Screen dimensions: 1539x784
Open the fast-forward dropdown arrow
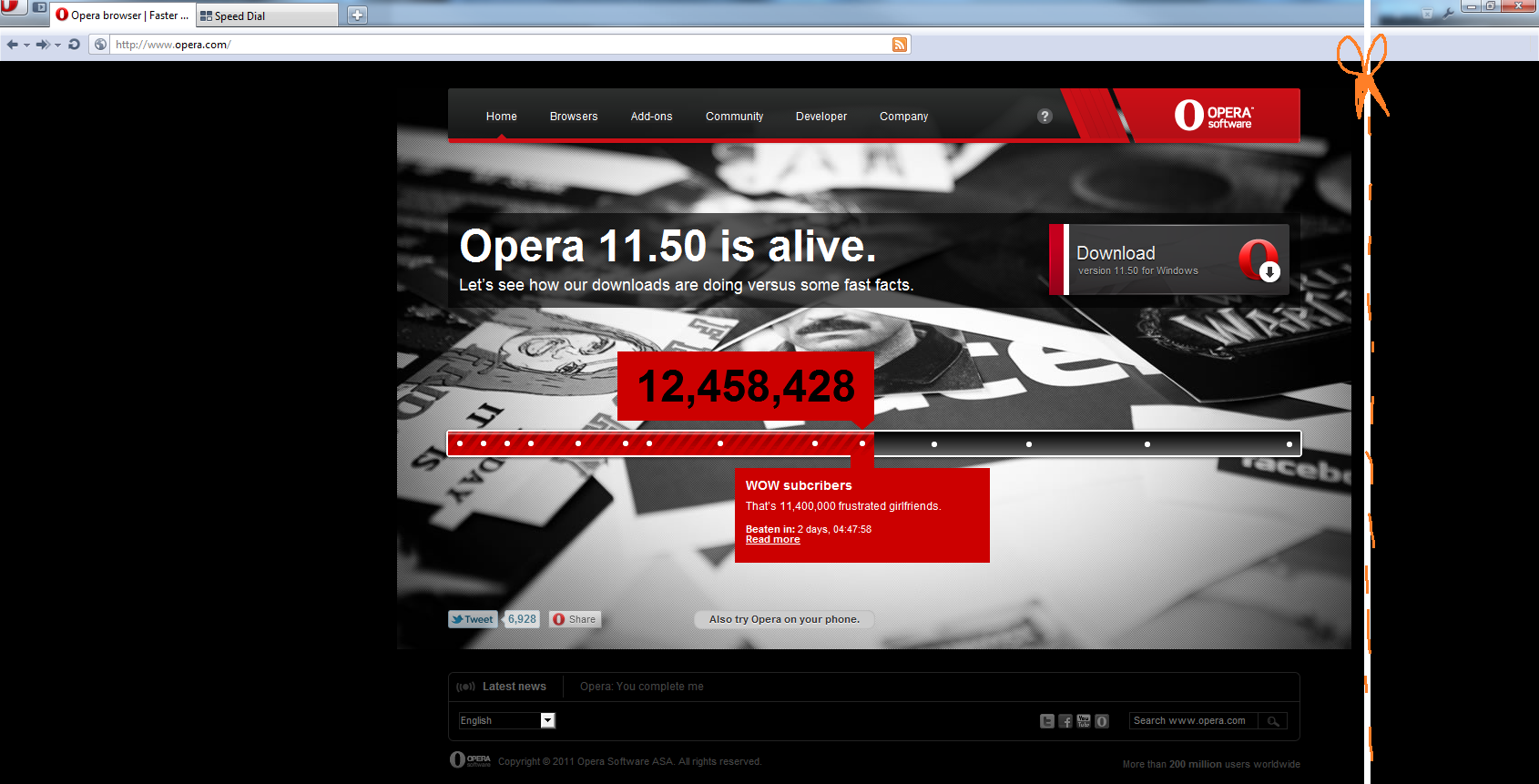pos(58,45)
